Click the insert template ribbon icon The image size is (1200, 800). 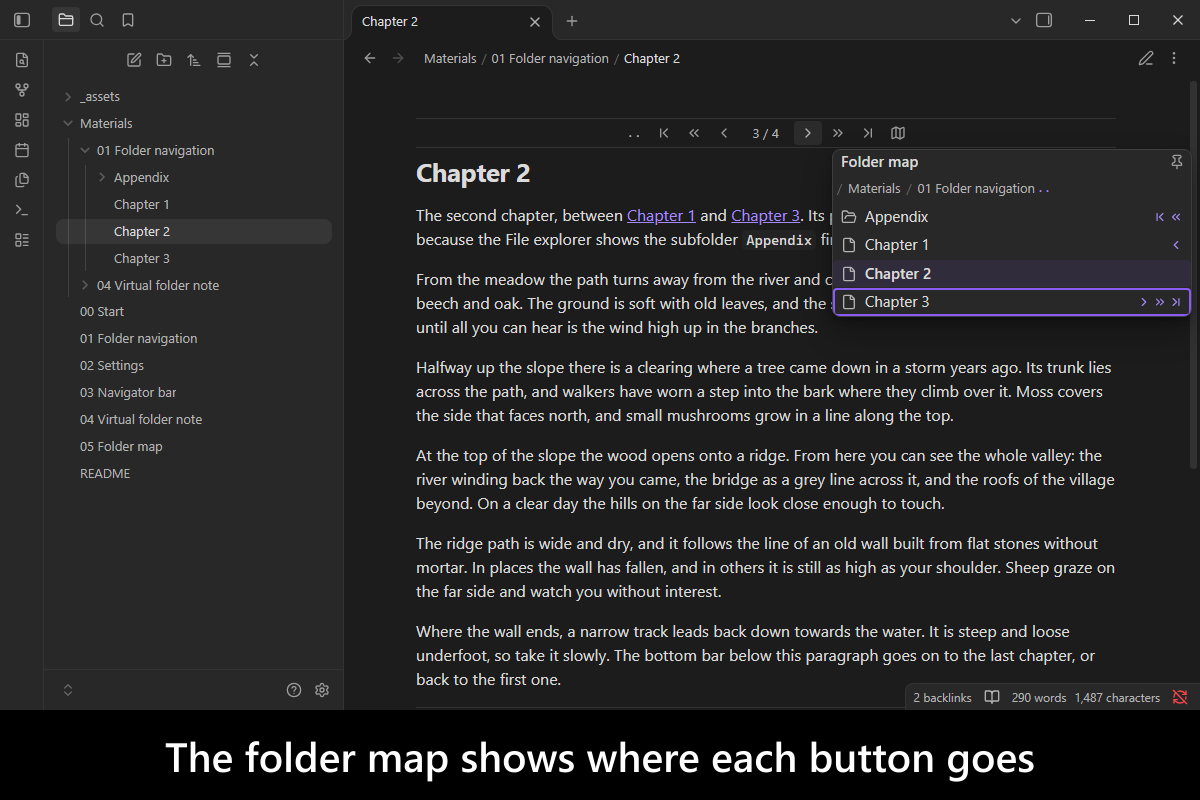22,180
